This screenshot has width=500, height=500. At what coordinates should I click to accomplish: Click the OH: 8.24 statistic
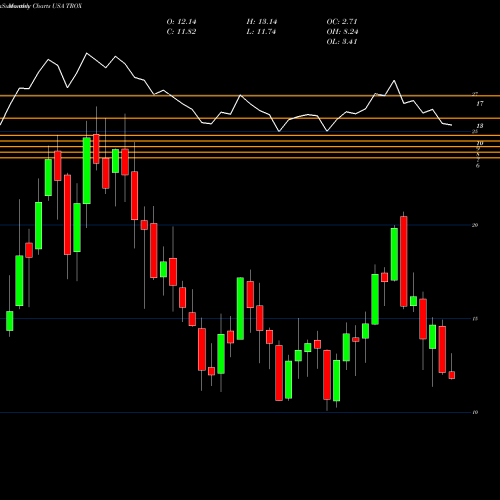coord(342,32)
